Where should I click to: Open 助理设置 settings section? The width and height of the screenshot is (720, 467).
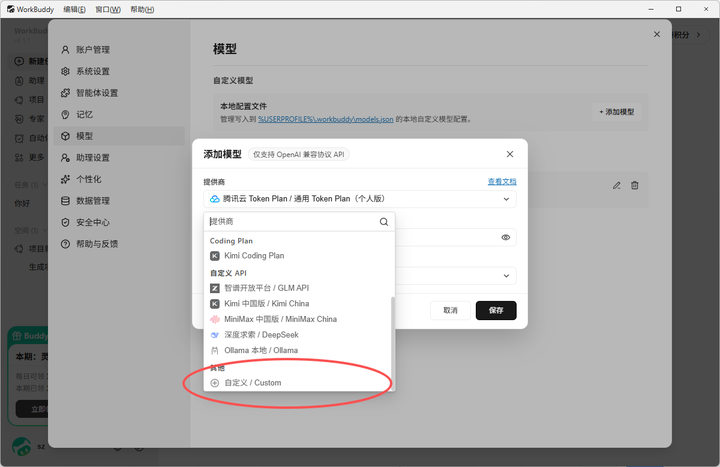coord(119,158)
